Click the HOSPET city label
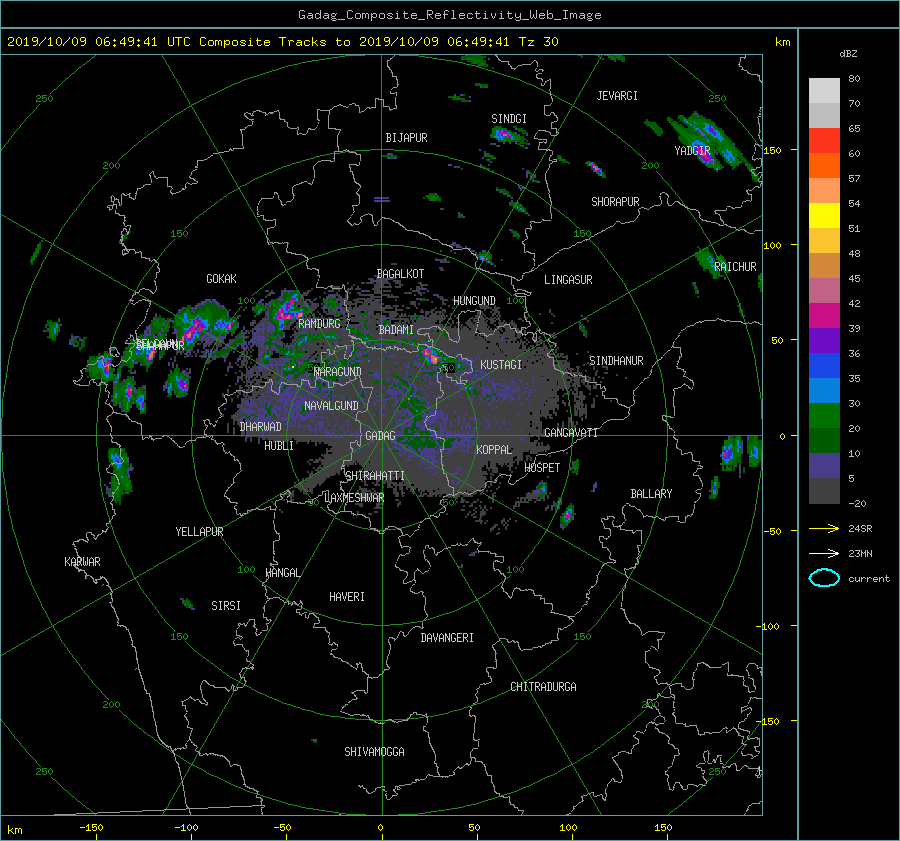The height and width of the screenshot is (841, 900). pyautogui.click(x=542, y=468)
